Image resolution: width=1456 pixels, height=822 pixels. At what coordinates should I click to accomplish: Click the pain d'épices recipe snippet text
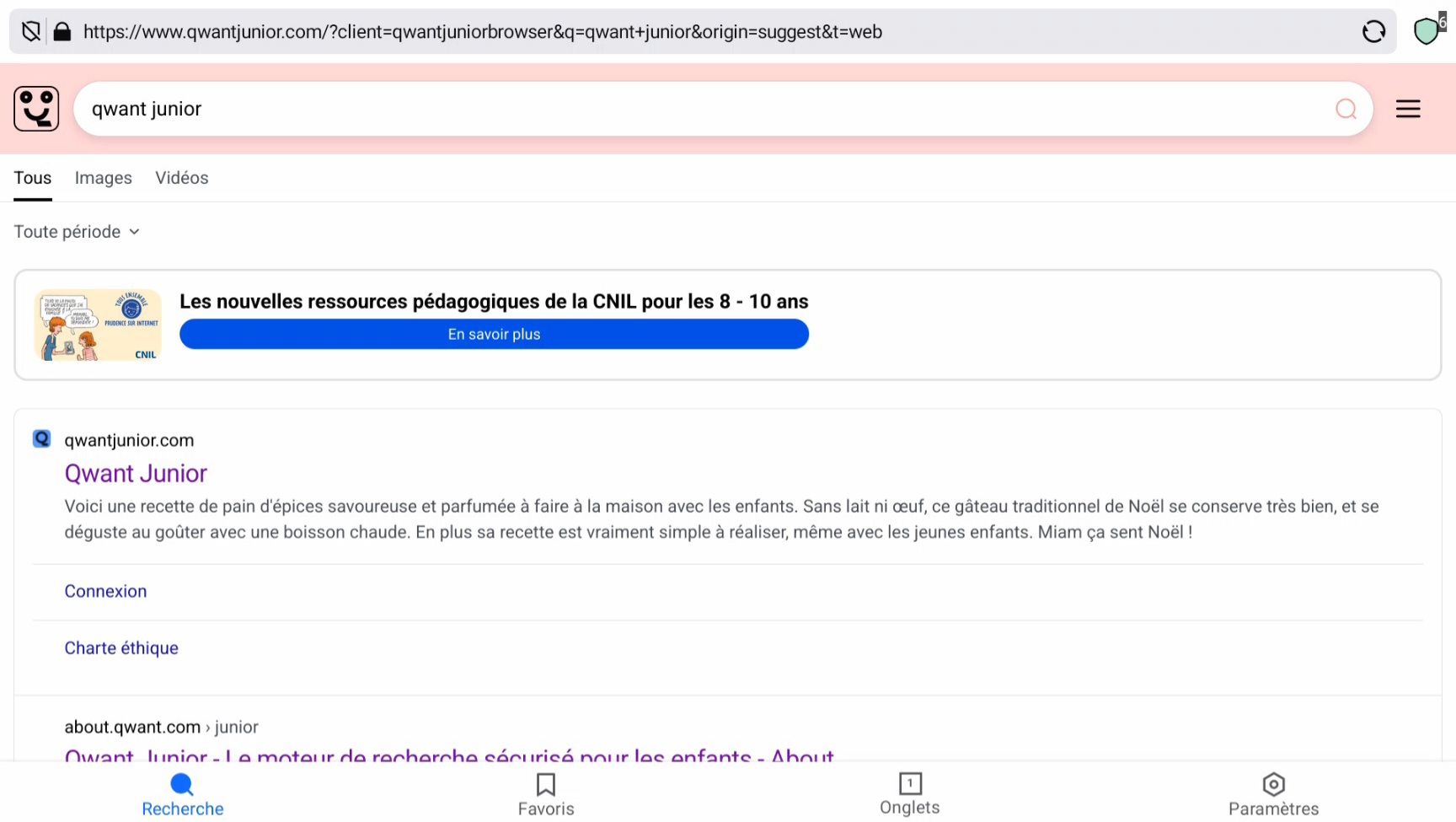(x=722, y=519)
